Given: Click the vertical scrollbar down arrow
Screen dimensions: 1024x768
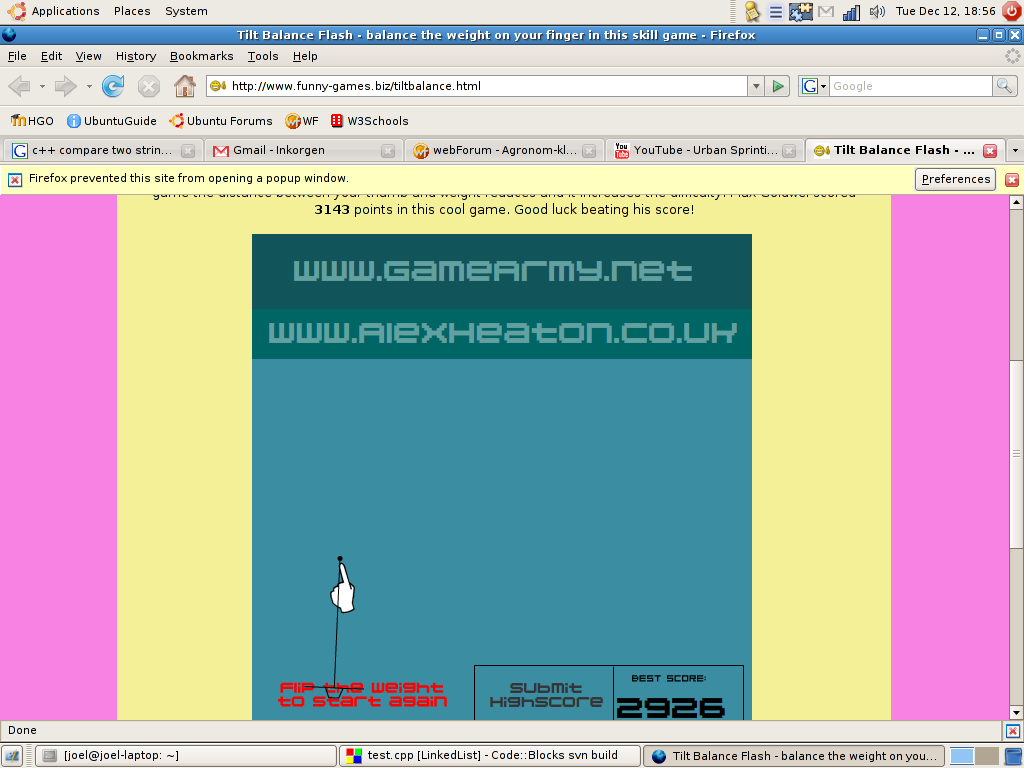Looking at the screenshot, I should coord(1016,712).
